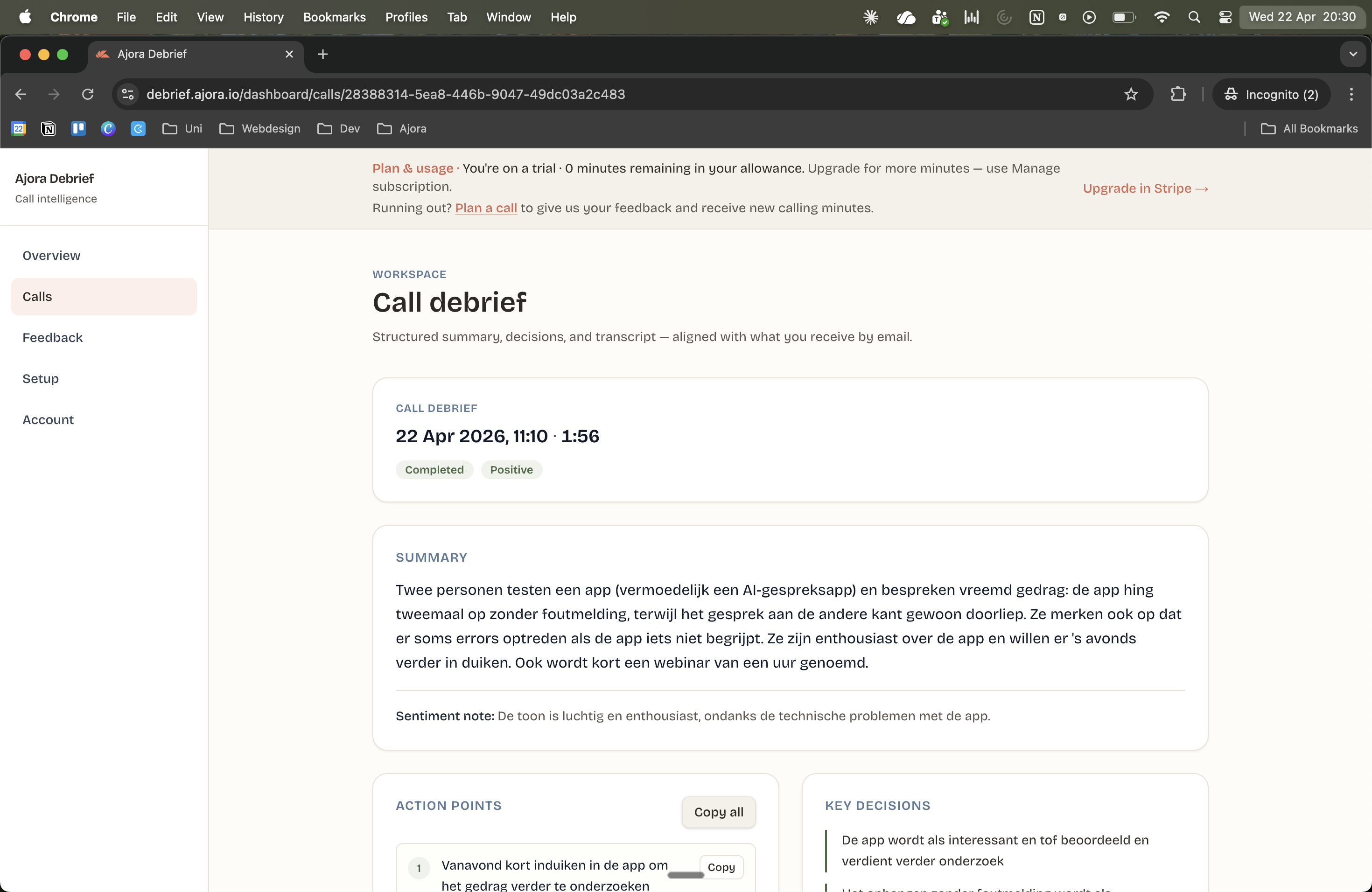1372x892 pixels.
Task: Open the Chrome extensions menu
Action: click(x=1178, y=94)
